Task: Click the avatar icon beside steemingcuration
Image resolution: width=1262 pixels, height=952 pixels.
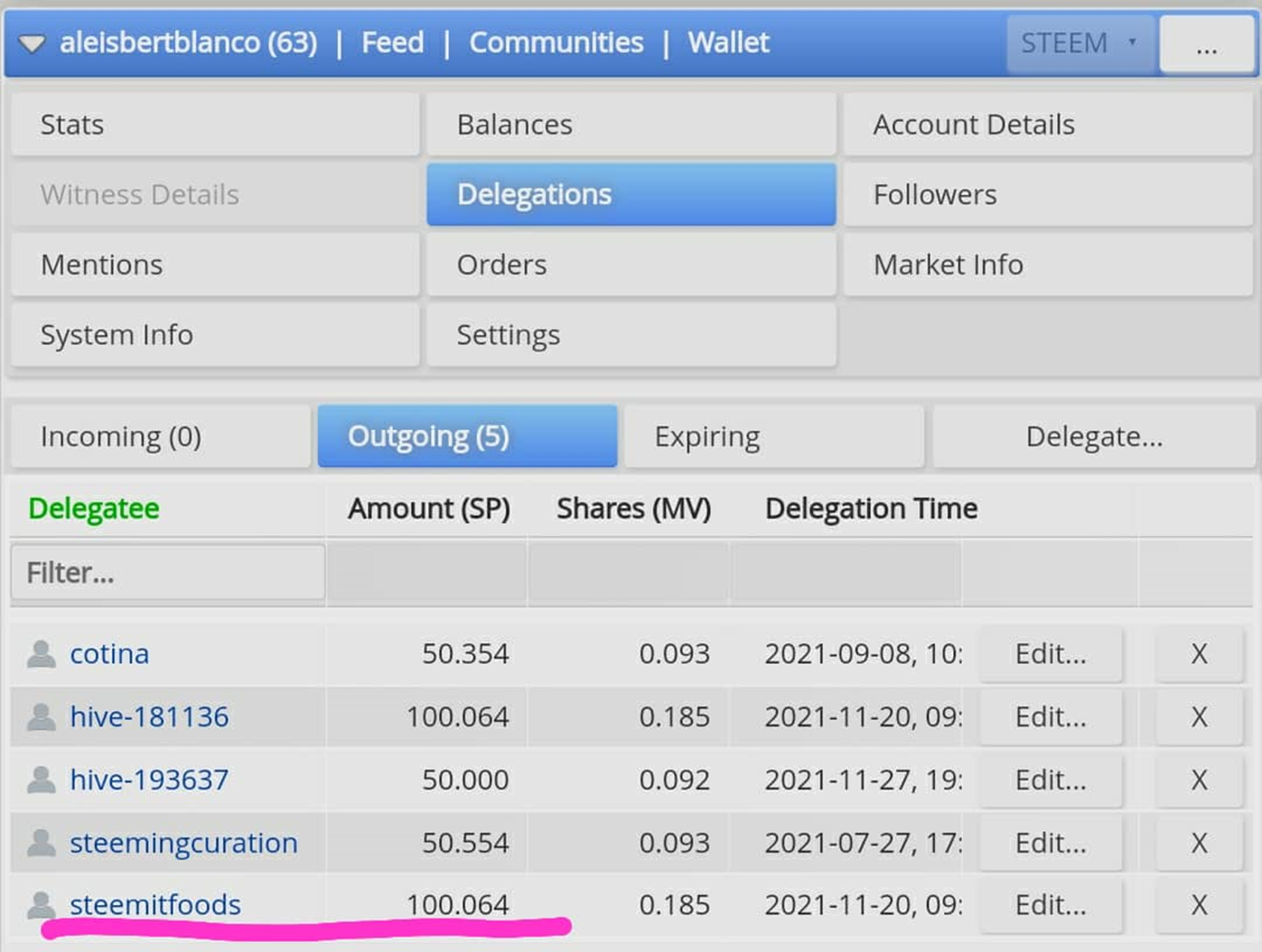Action: (x=41, y=843)
